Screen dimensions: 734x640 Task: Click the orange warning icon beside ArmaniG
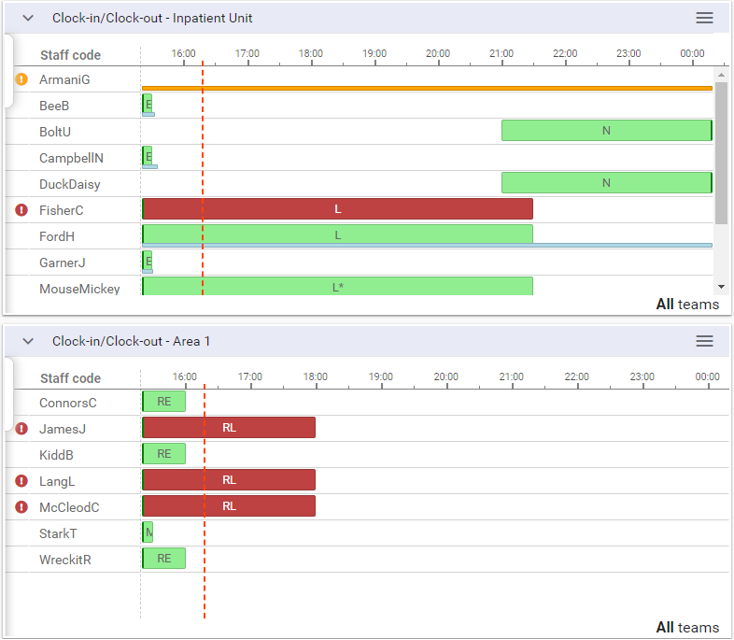pyautogui.click(x=22, y=79)
